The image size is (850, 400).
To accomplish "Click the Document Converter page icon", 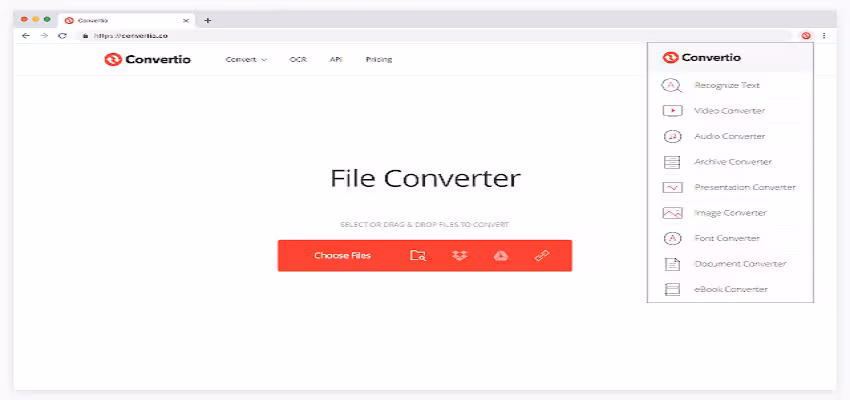I will coord(672,264).
